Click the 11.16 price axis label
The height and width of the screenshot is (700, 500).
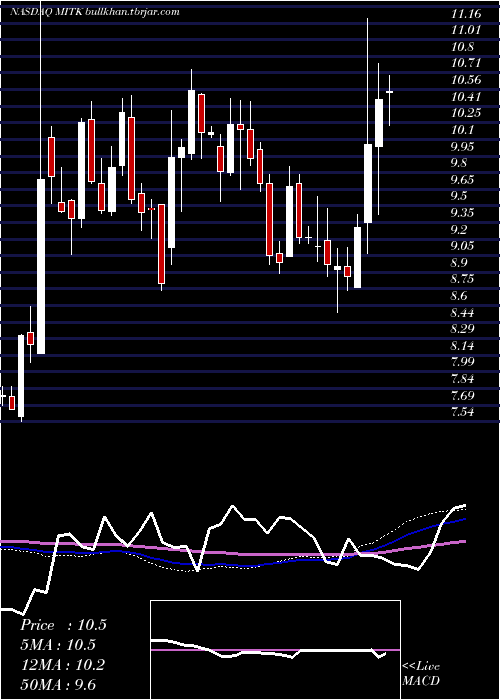pyautogui.click(x=466, y=14)
